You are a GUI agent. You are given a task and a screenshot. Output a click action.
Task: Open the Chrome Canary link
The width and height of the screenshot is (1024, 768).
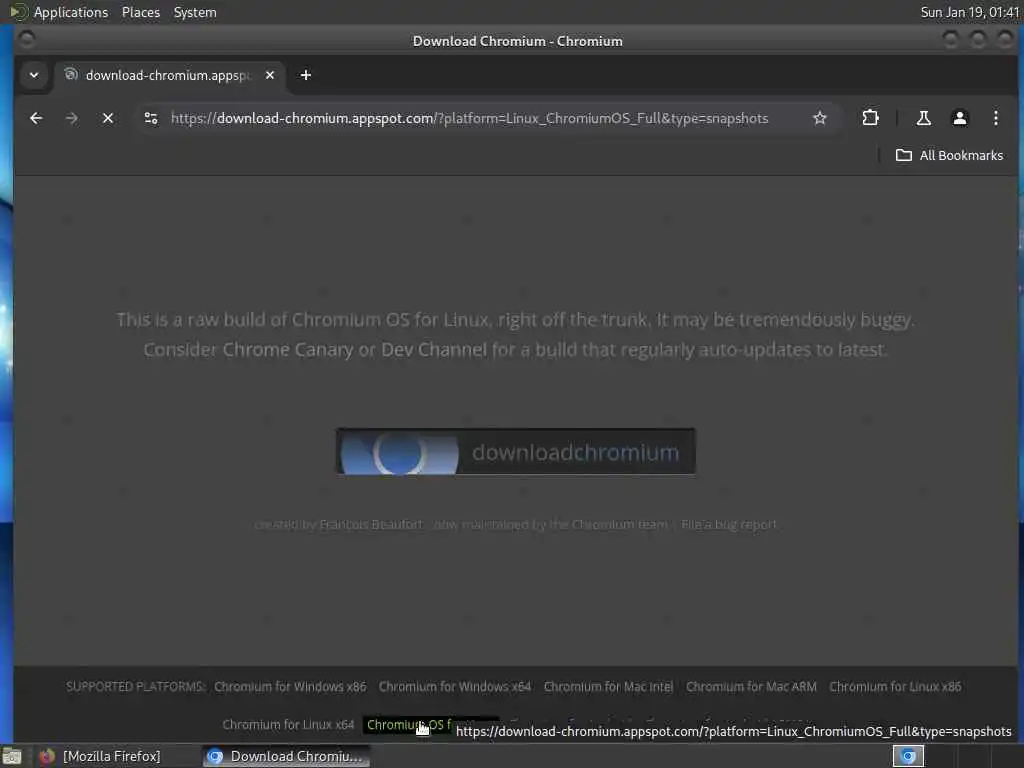tap(287, 350)
